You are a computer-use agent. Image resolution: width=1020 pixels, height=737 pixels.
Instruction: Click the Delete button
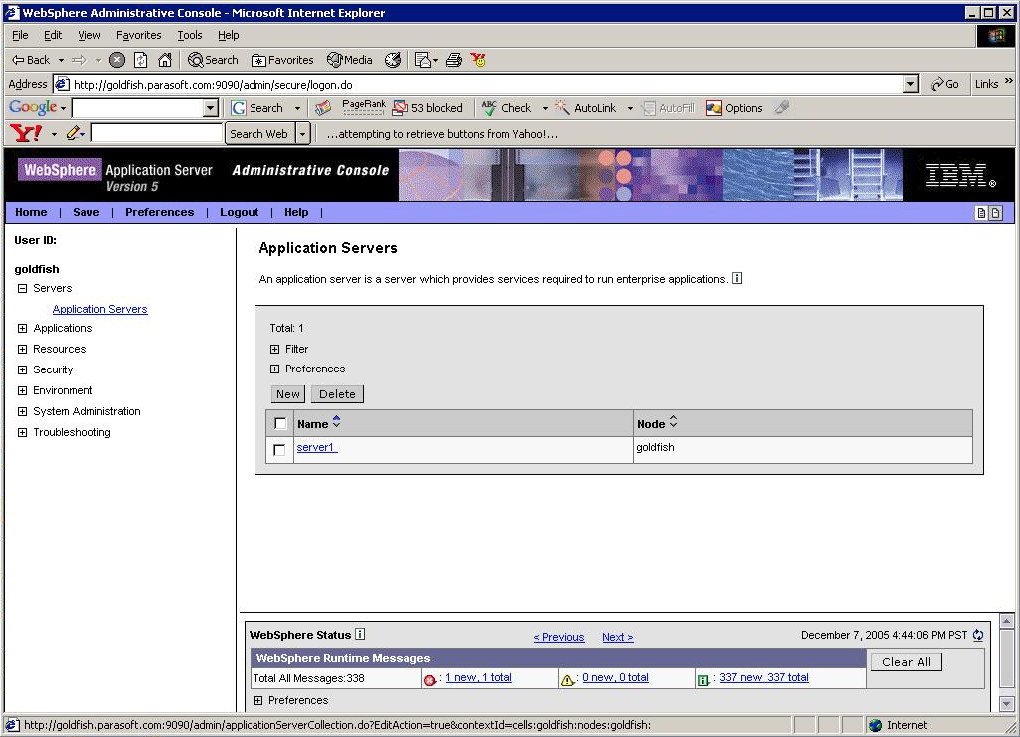(x=337, y=394)
